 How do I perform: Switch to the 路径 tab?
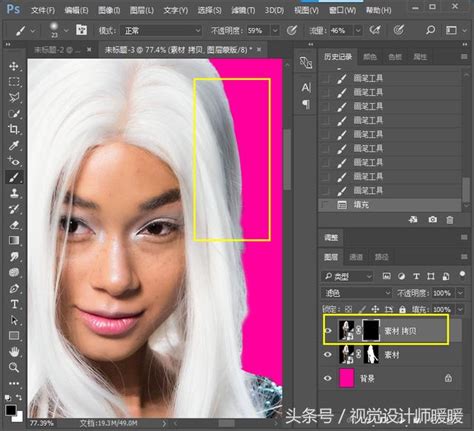point(382,257)
